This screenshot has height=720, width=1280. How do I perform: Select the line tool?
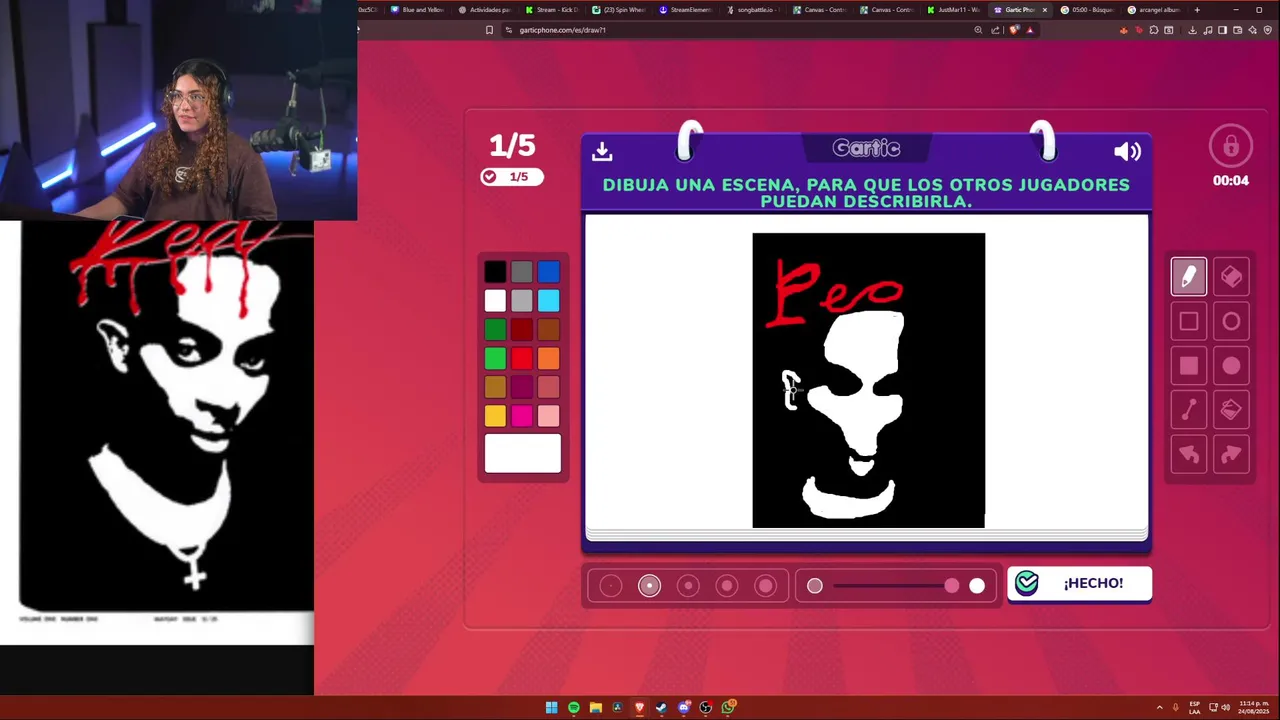click(1189, 410)
